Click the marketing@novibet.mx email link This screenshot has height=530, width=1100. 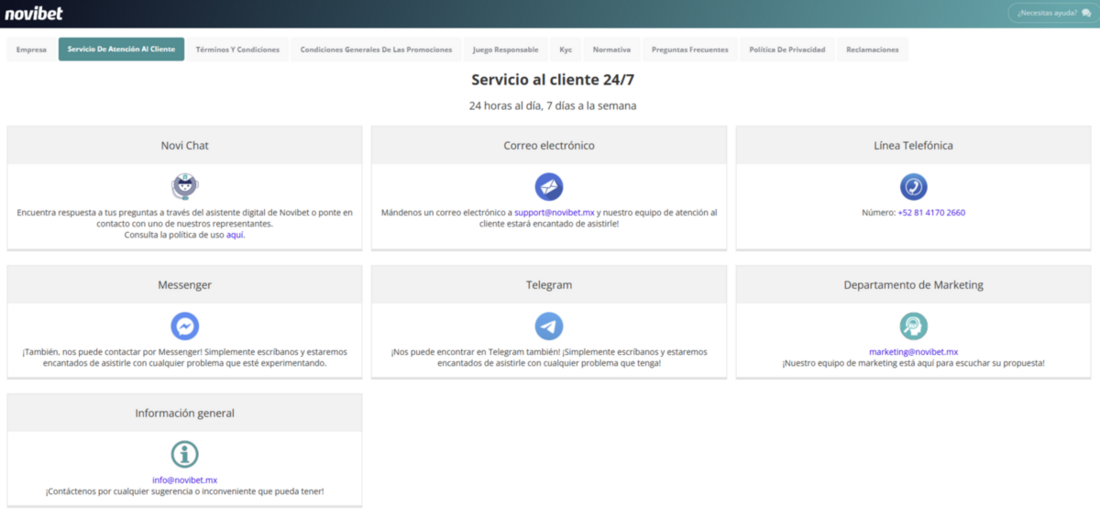point(913,352)
